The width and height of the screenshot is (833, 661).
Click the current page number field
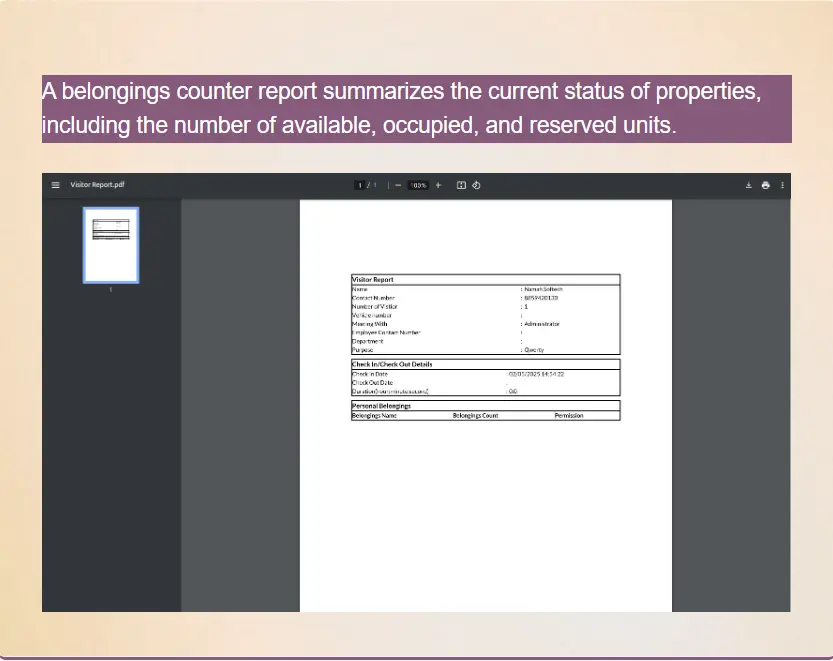pos(361,185)
